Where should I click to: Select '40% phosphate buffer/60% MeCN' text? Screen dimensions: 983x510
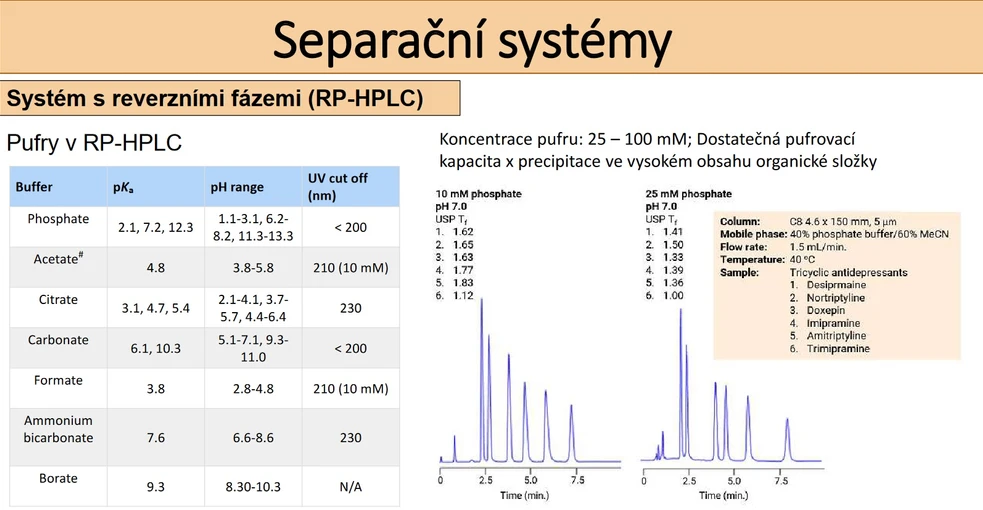coord(869,234)
